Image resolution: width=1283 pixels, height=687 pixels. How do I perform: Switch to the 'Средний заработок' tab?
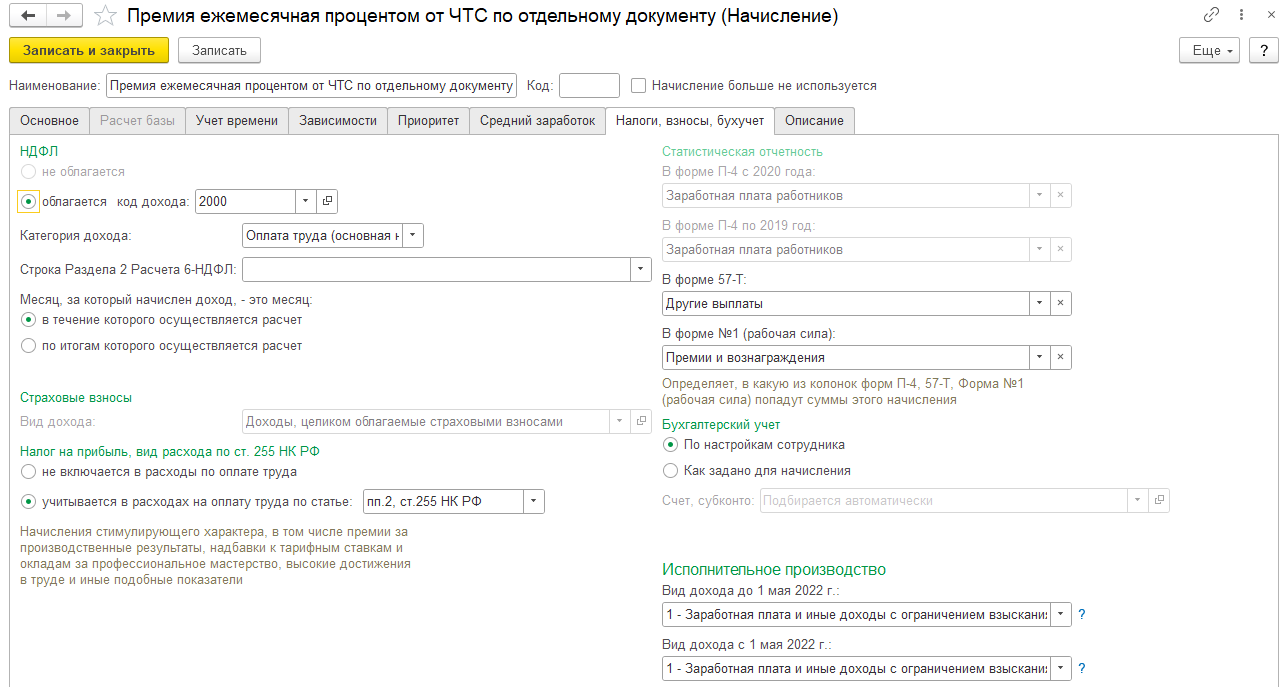(537, 121)
